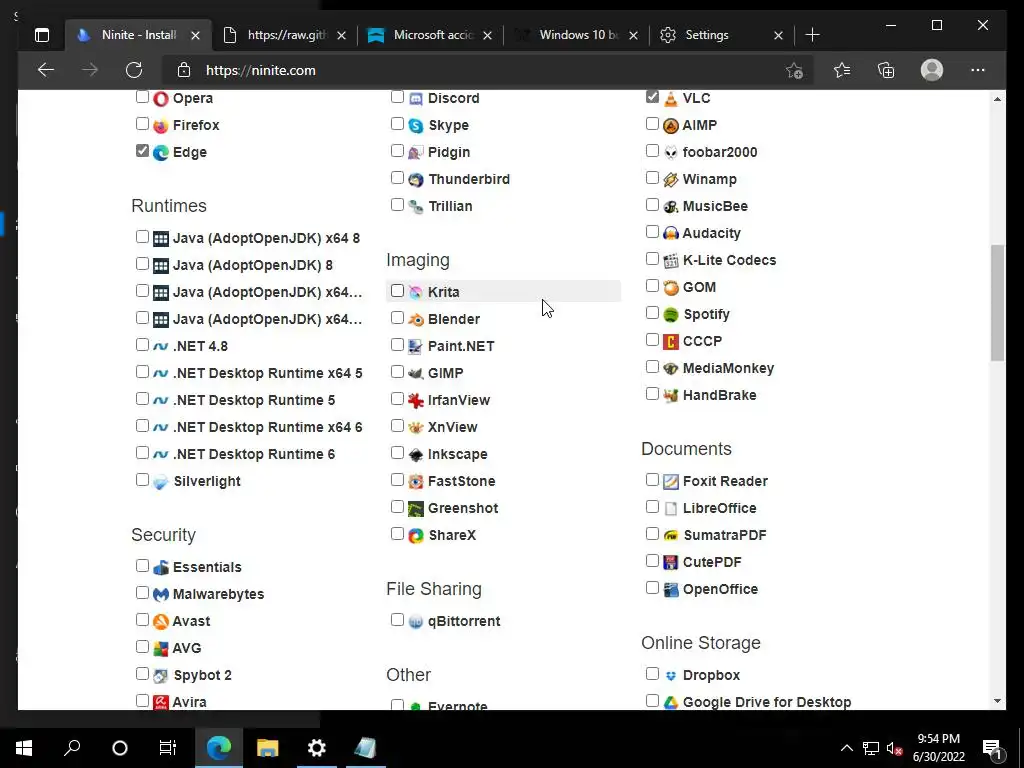1024x768 pixels.
Task: Click the page vertical scrollbar thumb
Action: pyautogui.click(x=997, y=302)
